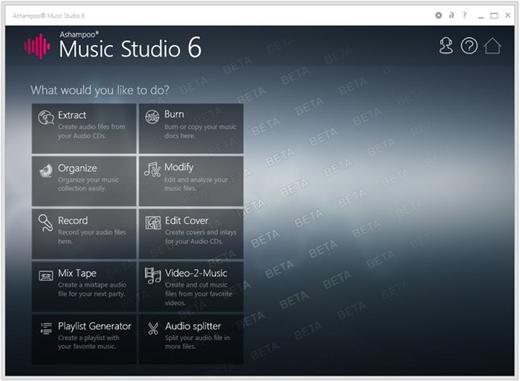Click "Edit and analyze your music files" text
The width and height of the screenshot is (520, 381).
click(196, 184)
